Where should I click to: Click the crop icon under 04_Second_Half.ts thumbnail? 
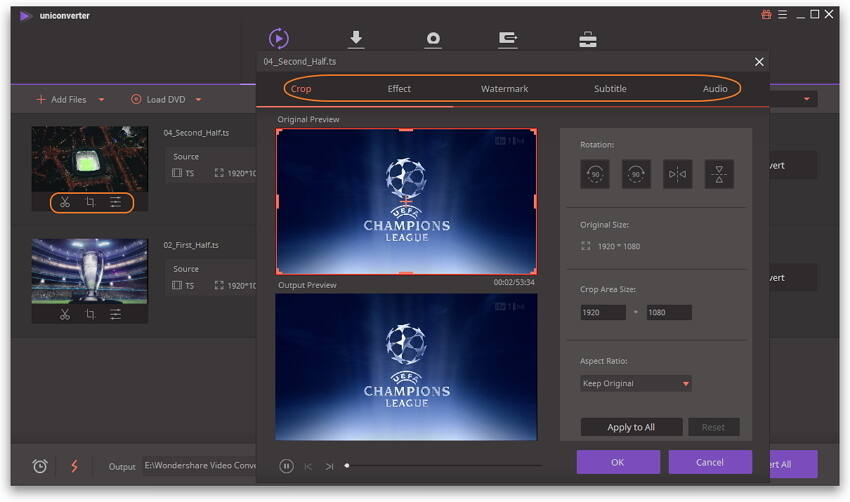(x=91, y=202)
